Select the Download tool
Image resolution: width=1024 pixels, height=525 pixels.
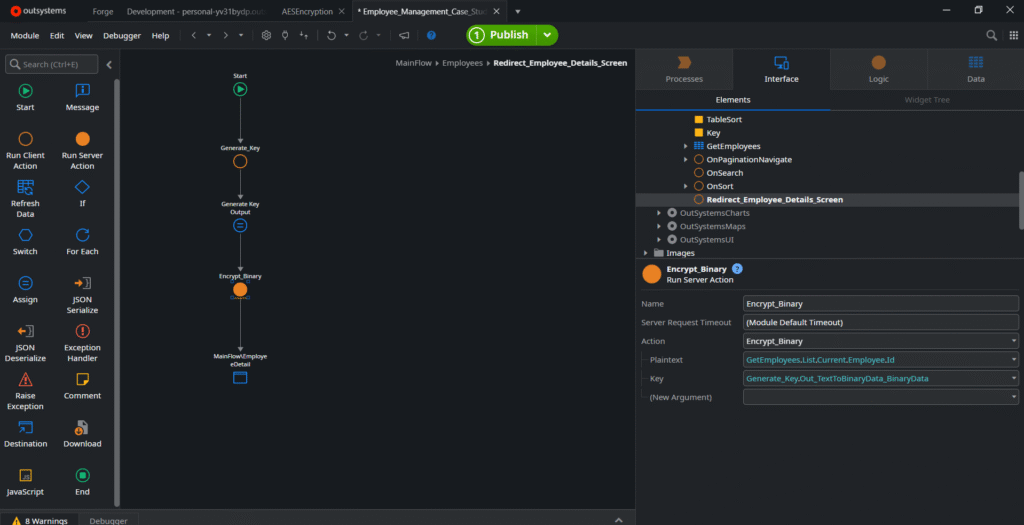click(82, 435)
